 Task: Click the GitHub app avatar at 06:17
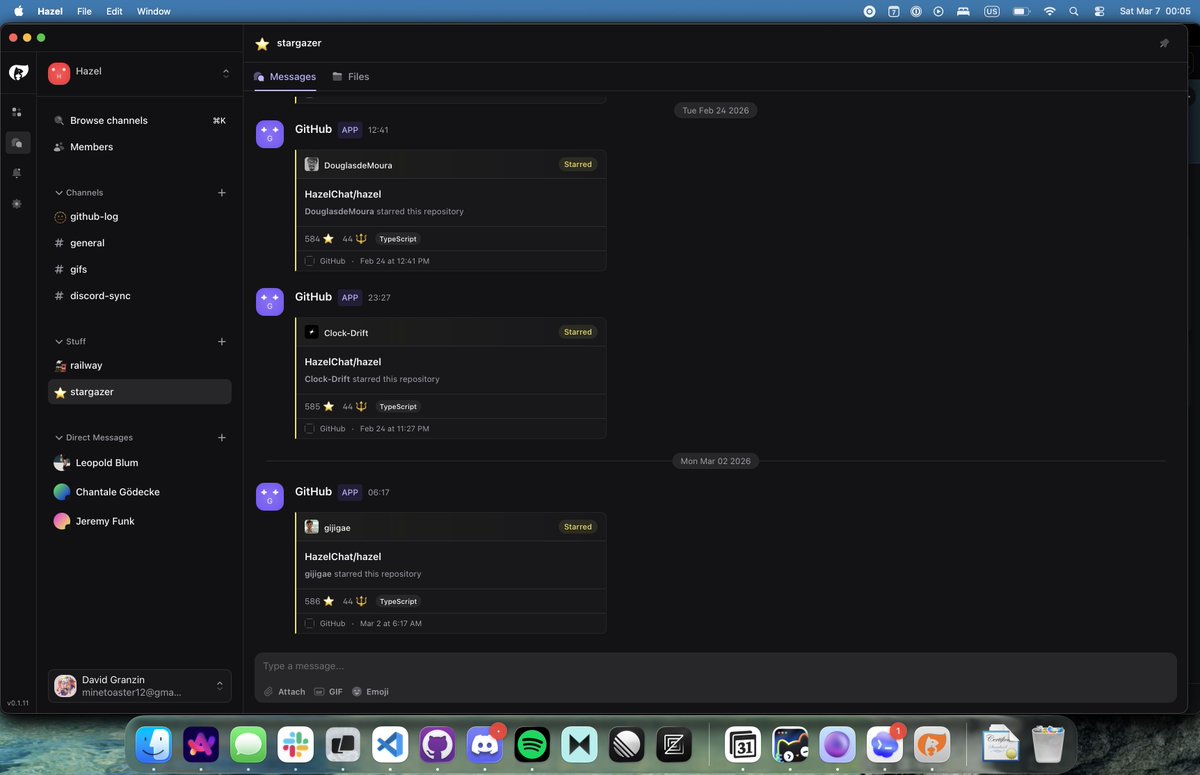(270, 497)
